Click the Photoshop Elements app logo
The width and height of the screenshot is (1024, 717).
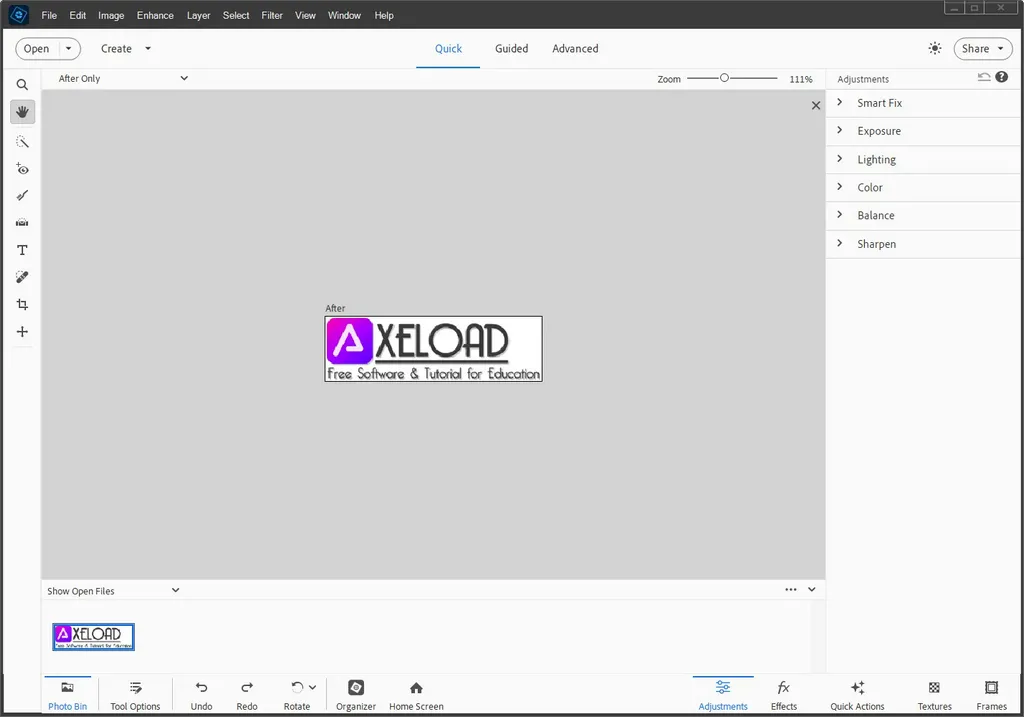pyautogui.click(x=19, y=14)
